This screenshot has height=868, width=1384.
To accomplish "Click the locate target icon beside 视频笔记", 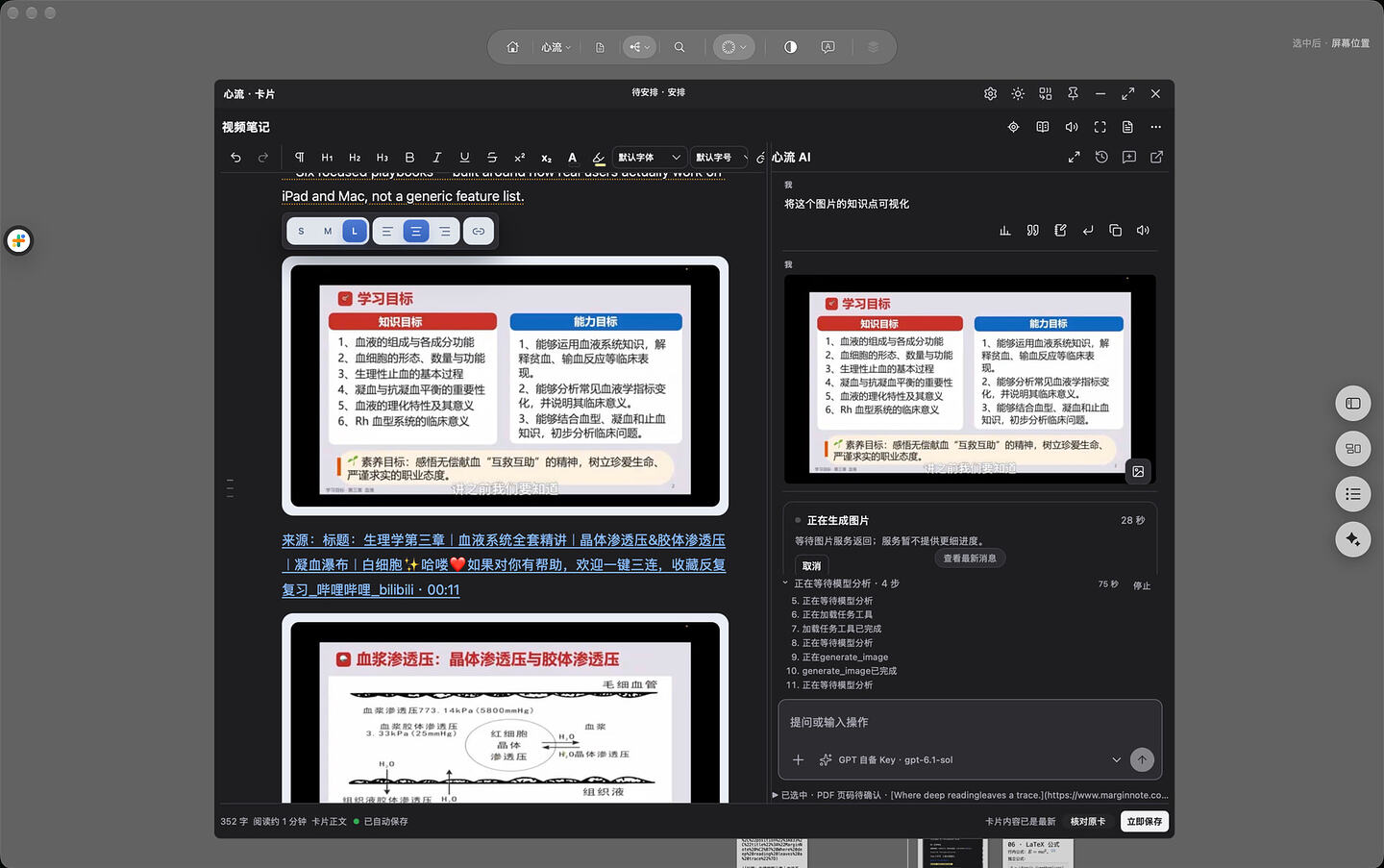I will point(1013,127).
